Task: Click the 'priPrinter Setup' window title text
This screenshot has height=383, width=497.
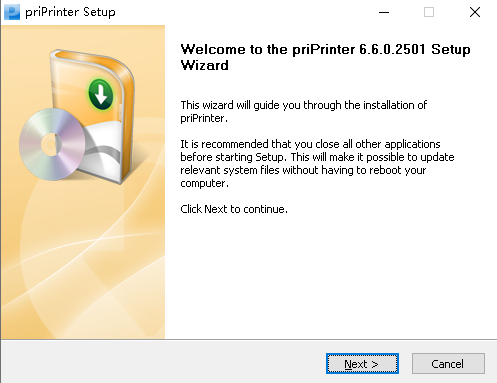Action: 70,12
